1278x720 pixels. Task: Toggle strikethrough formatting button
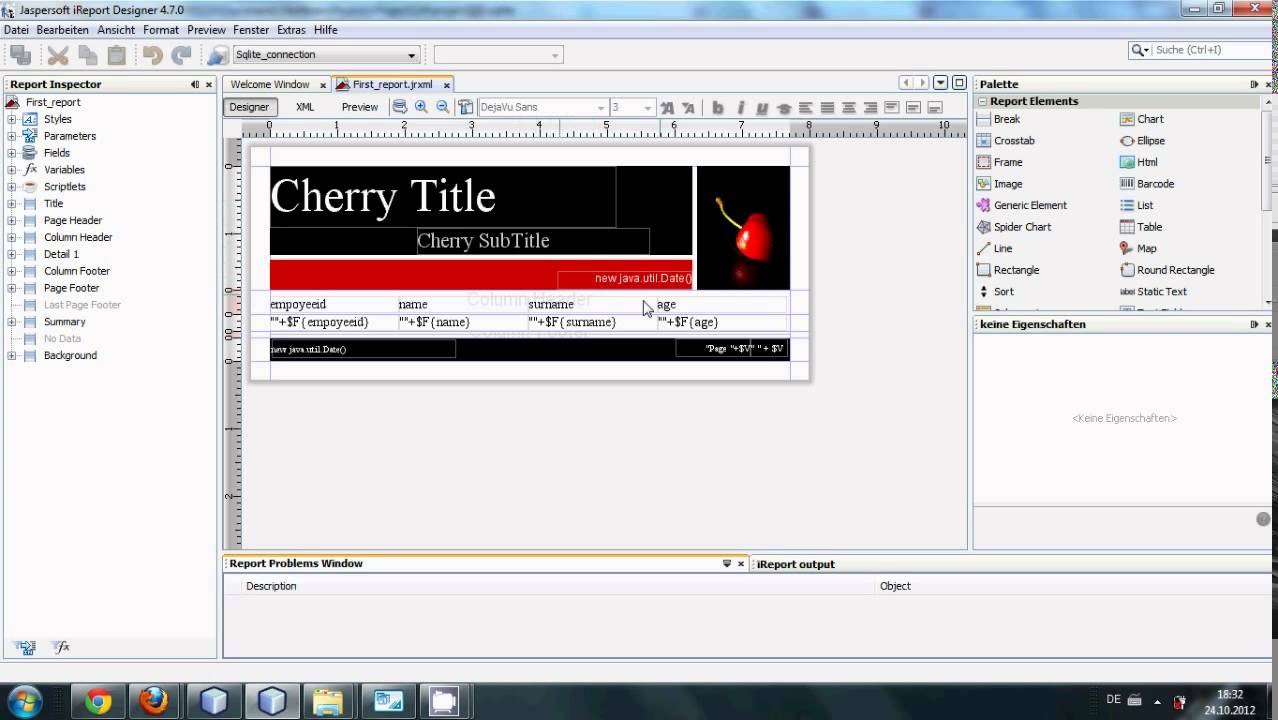coord(784,107)
